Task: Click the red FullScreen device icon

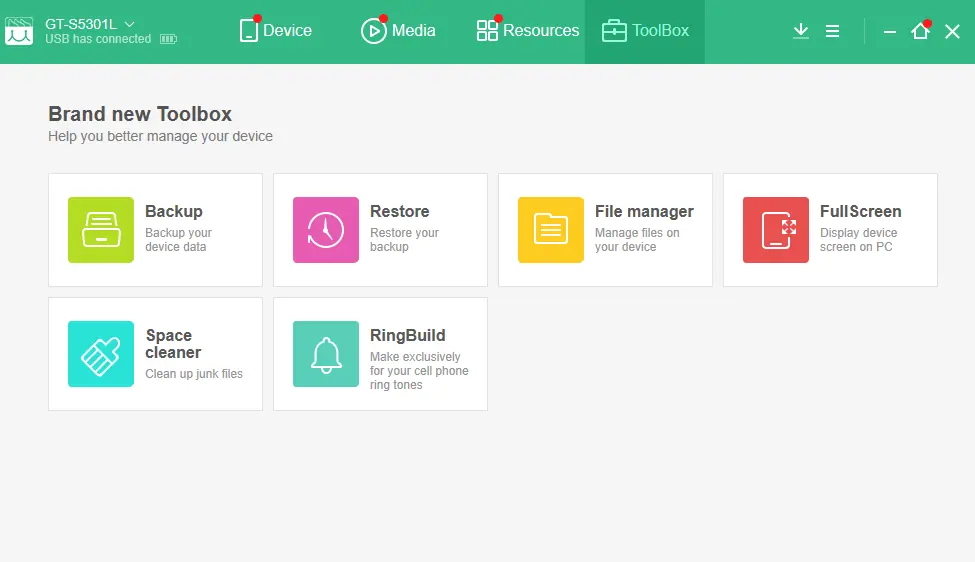Action: coord(776,230)
